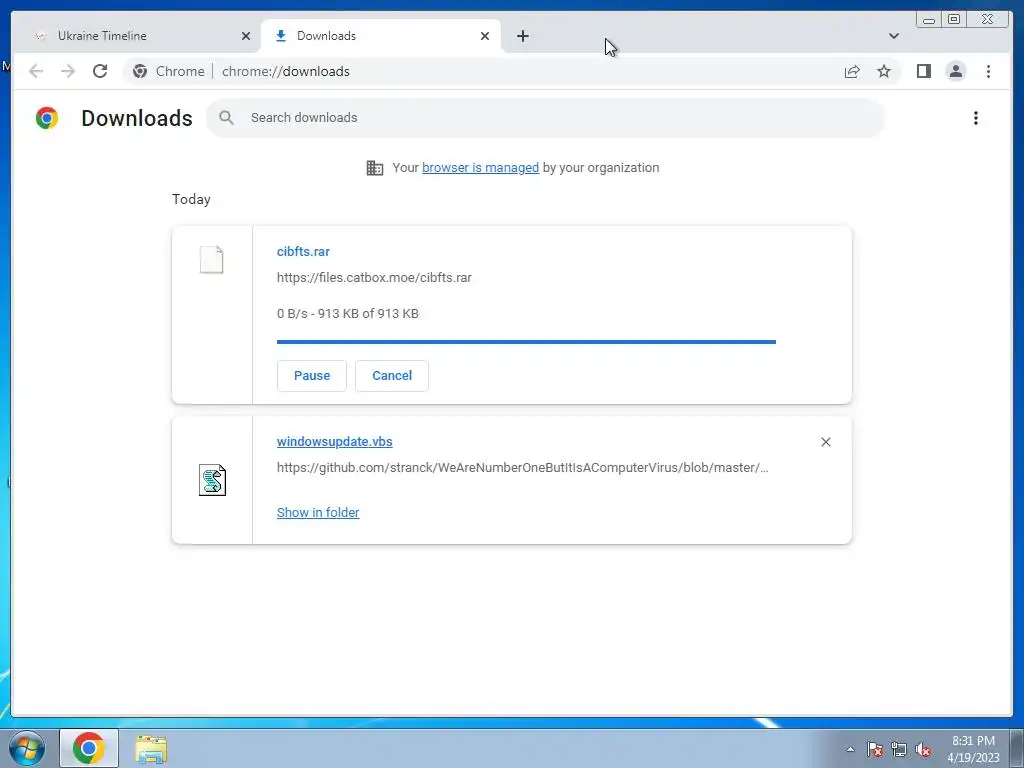Image resolution: width=1024 pixels, height=768 pixels.
Task: Click the search magnifier icon
Action: click(x=226, y=118)
